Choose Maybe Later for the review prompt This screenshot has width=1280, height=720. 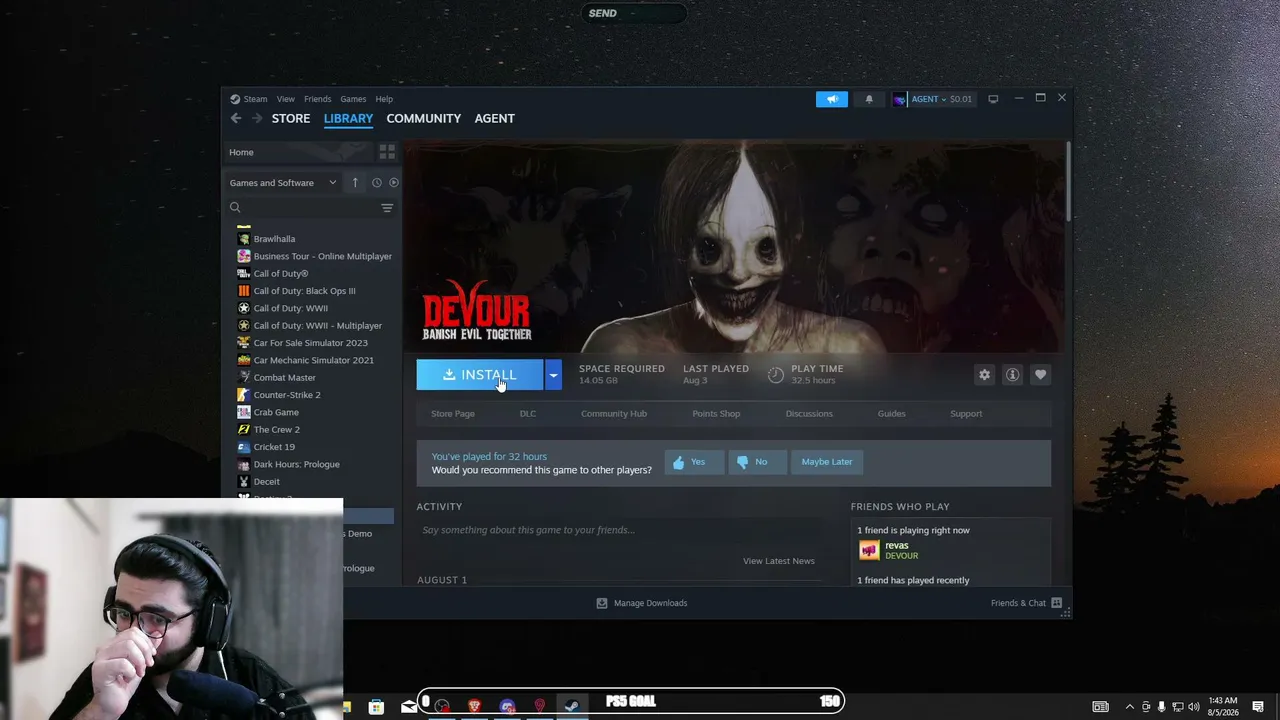click(x=827, y=462)
